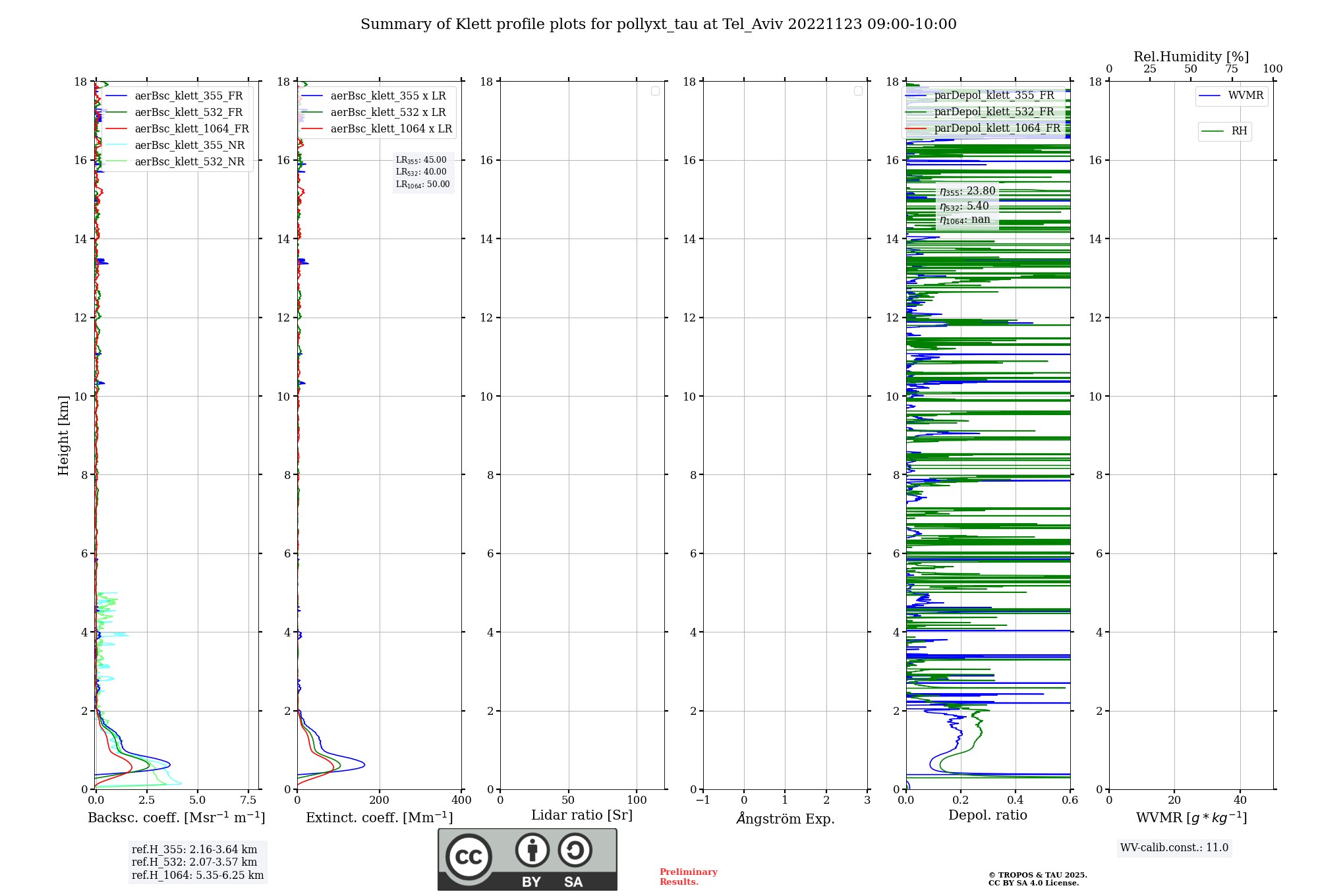Click the cyan aerBsc_klett_355_NR legend line

point(116,146)
